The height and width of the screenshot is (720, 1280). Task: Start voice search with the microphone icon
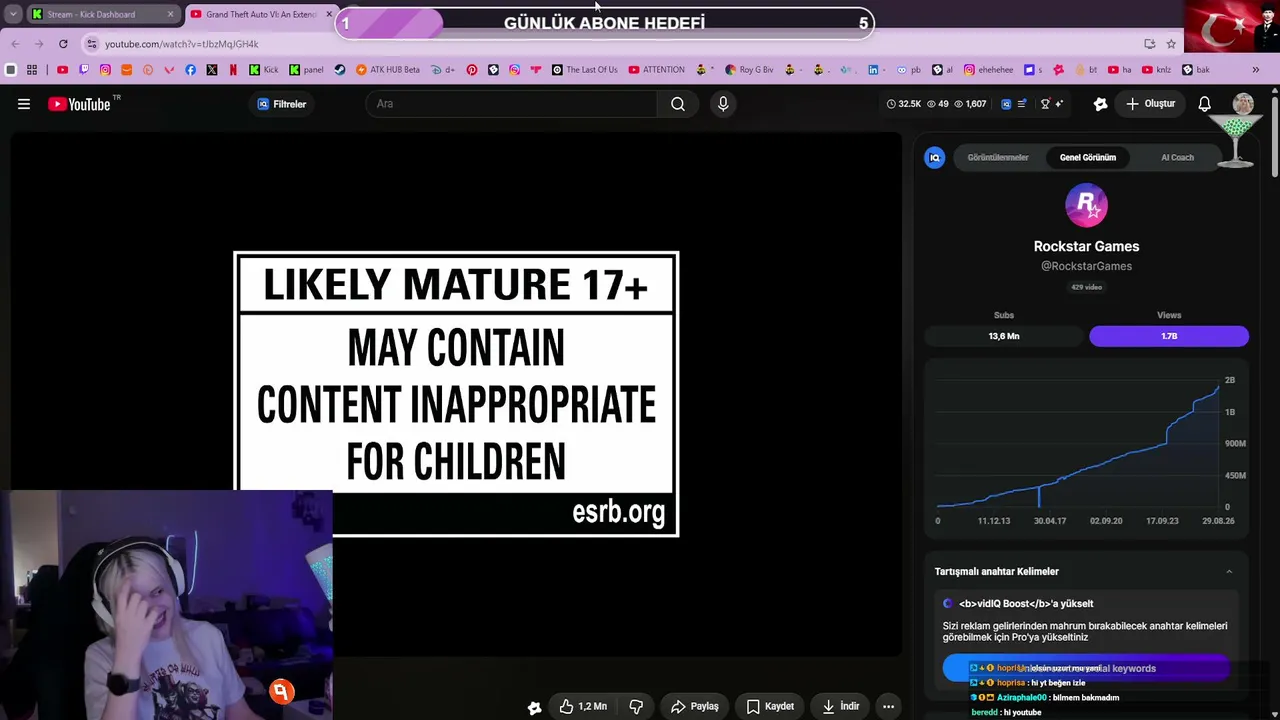723,104
